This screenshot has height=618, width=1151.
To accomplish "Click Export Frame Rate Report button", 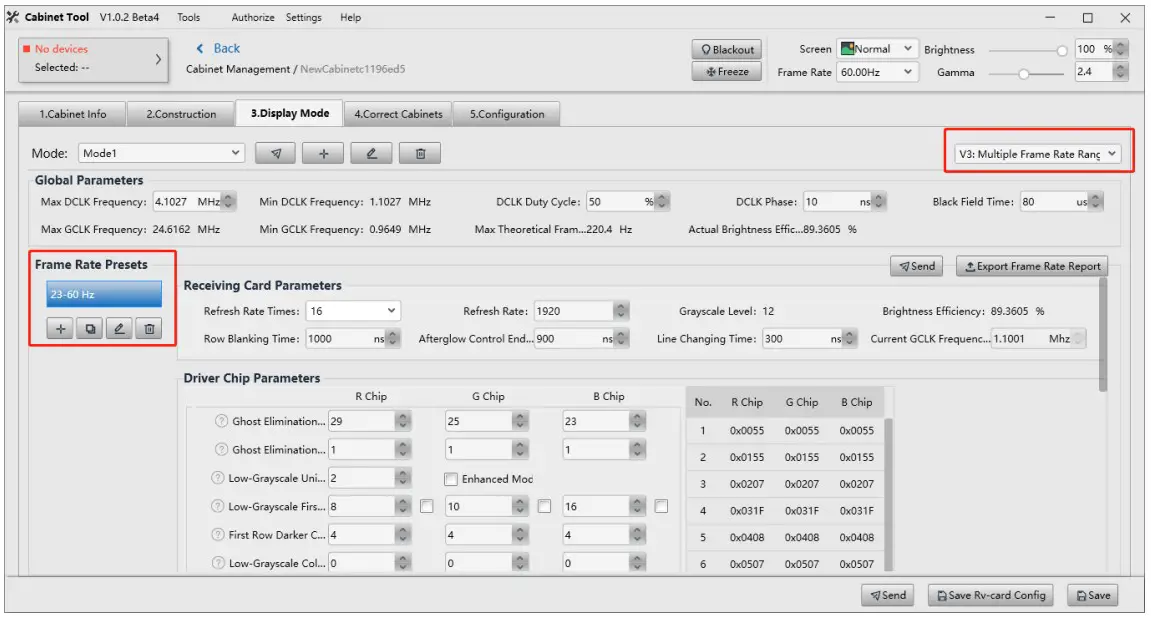I will [1031, 266].
